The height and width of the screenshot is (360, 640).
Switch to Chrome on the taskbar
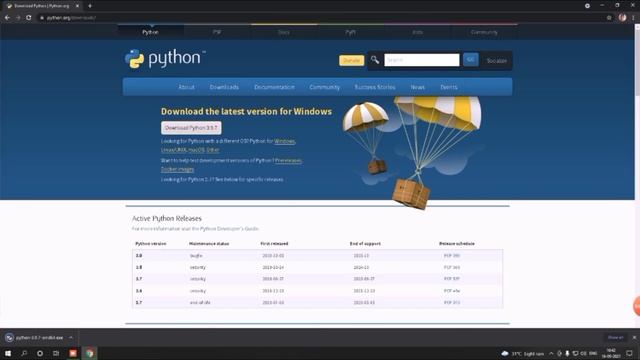(x=89, y=353)
